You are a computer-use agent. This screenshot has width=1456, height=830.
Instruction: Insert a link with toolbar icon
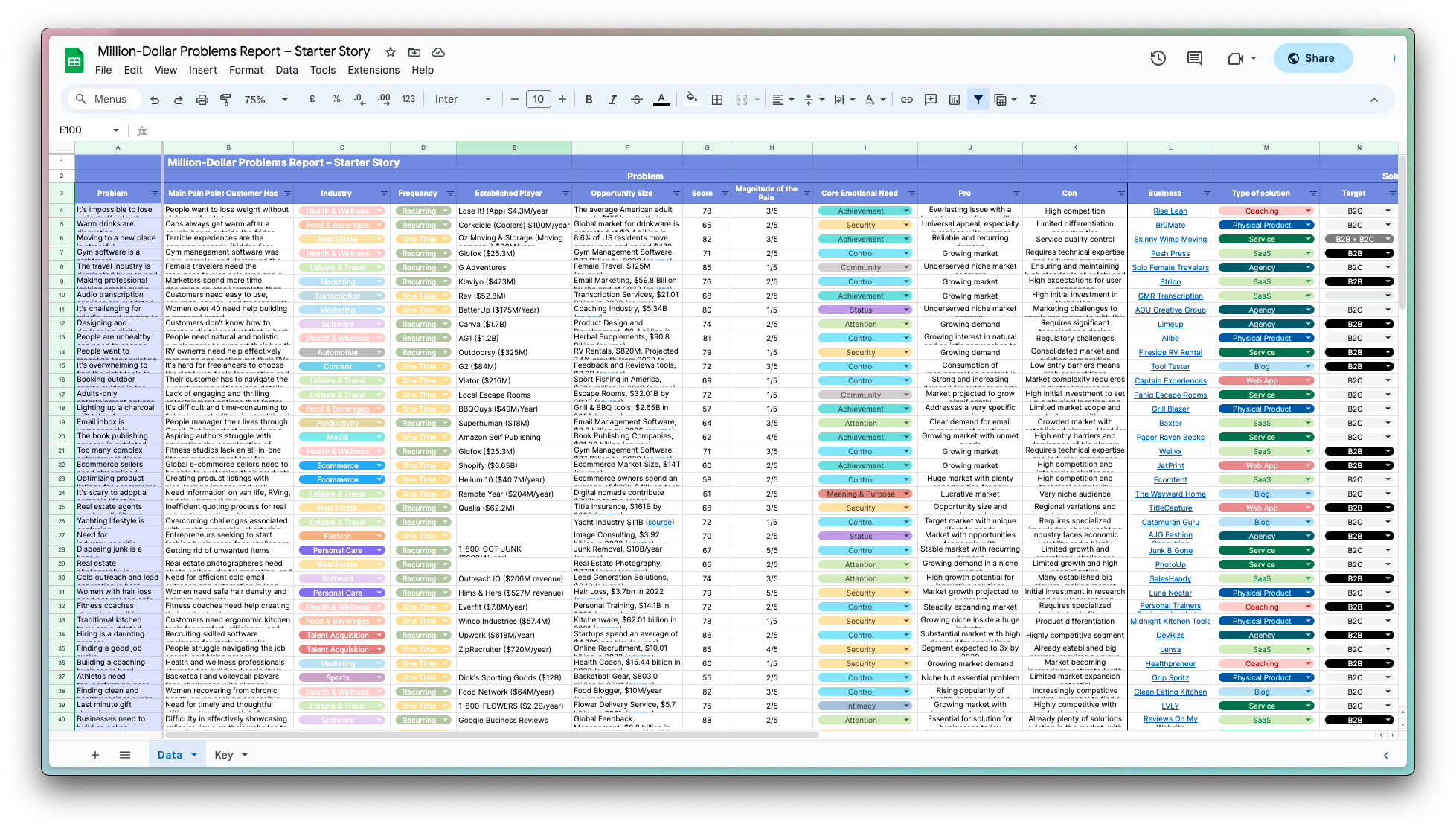tap(907, 100)
